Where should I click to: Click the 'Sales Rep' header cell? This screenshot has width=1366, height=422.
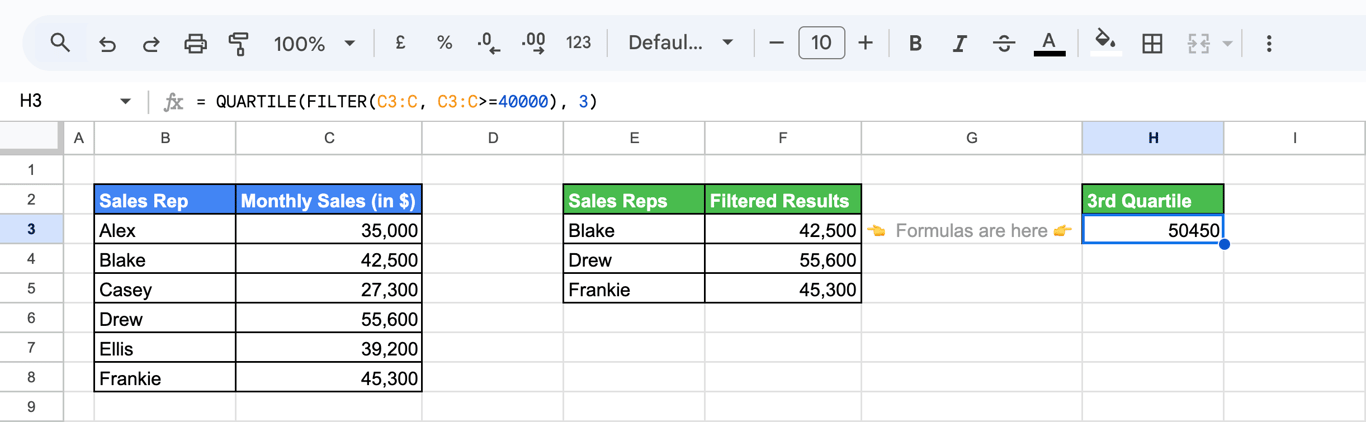165,200
